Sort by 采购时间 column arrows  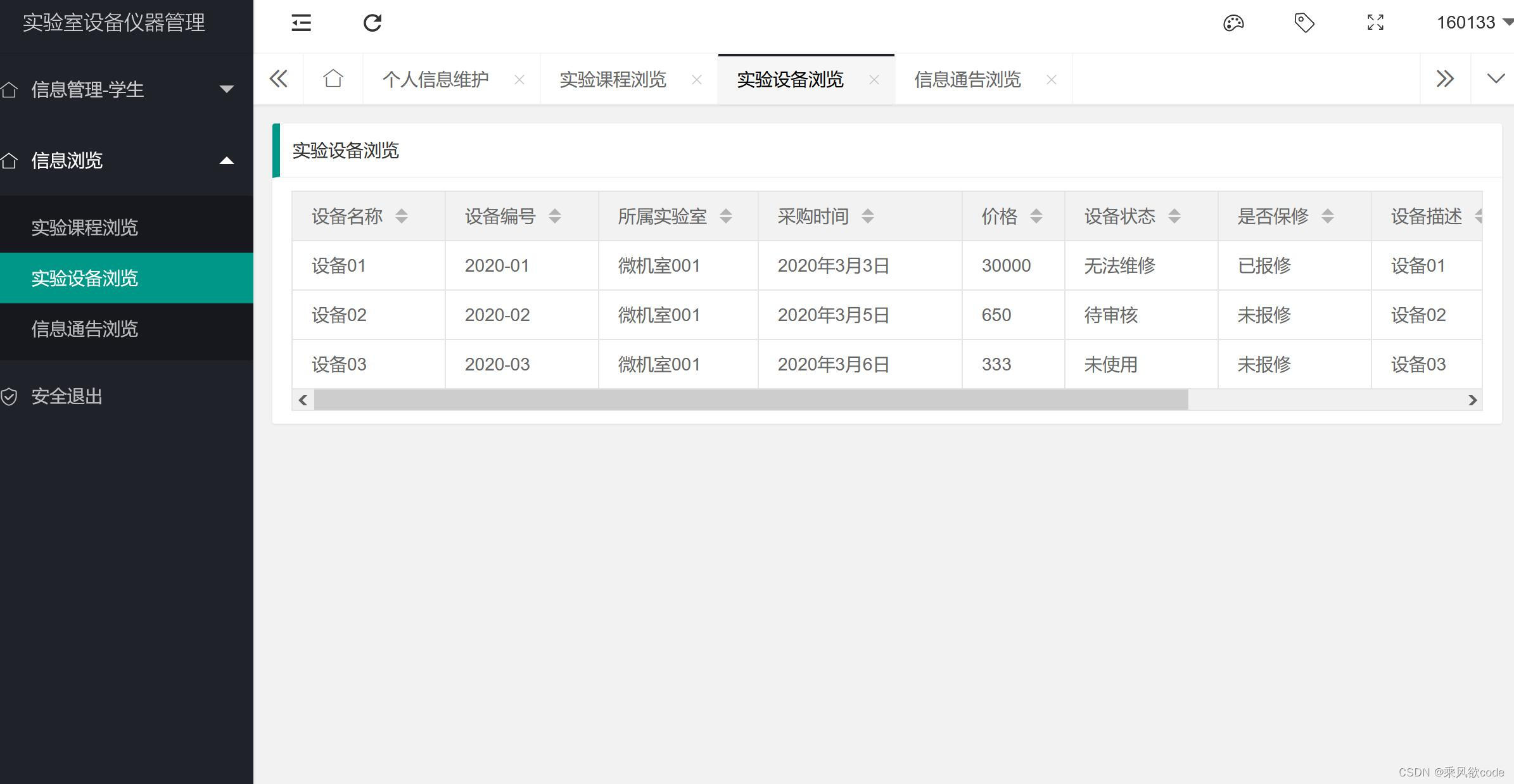pyautogui.click(x=867, y=217)
